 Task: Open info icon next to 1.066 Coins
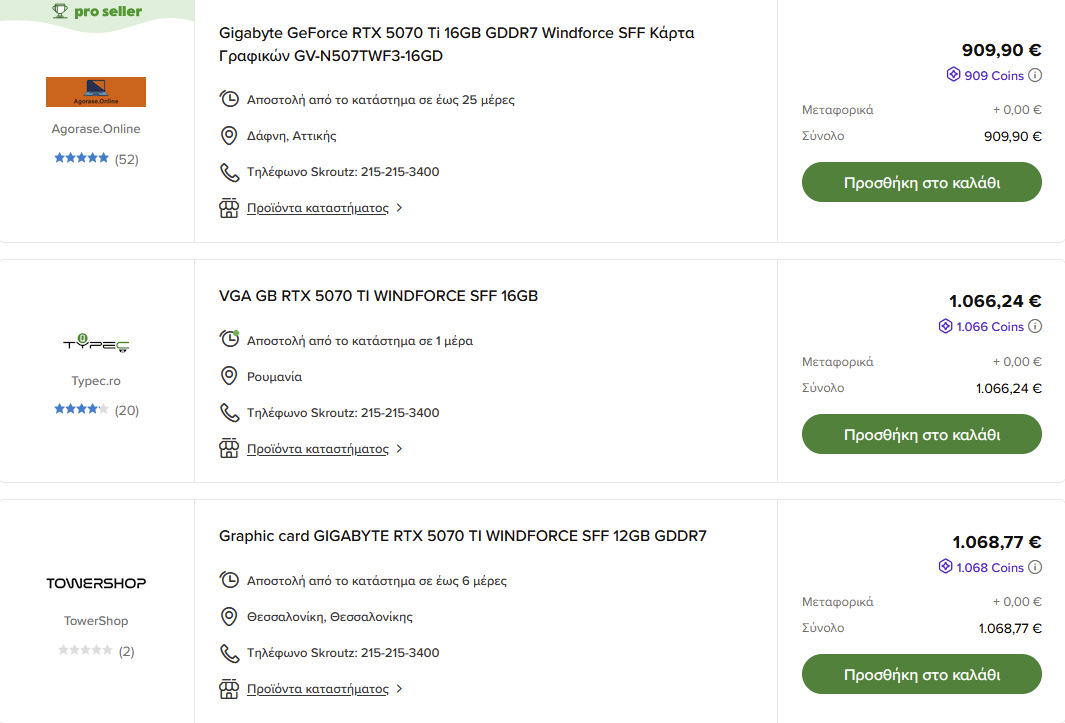coord(1034,326)
